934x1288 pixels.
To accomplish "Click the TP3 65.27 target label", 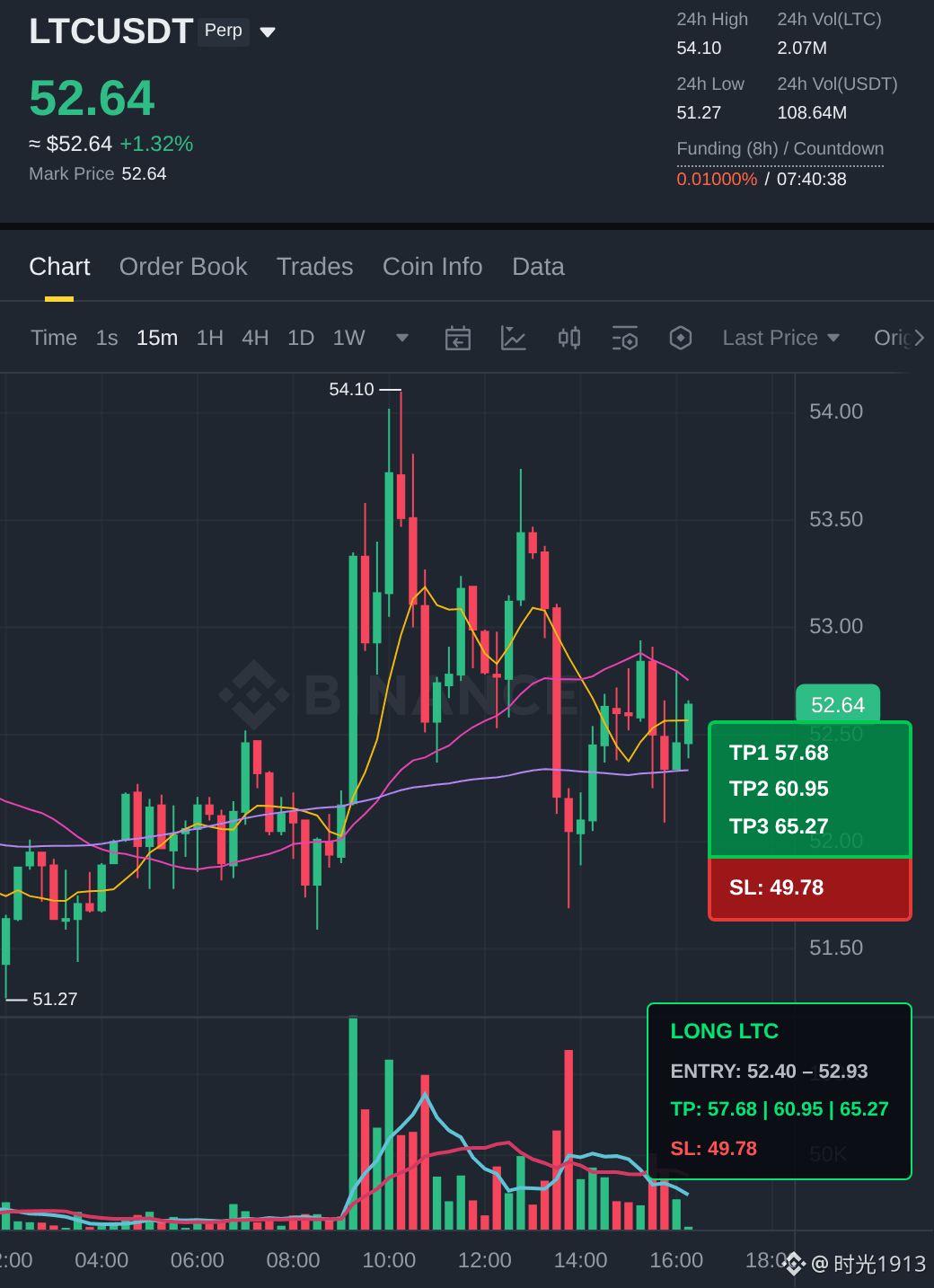I will coord(779,826).
